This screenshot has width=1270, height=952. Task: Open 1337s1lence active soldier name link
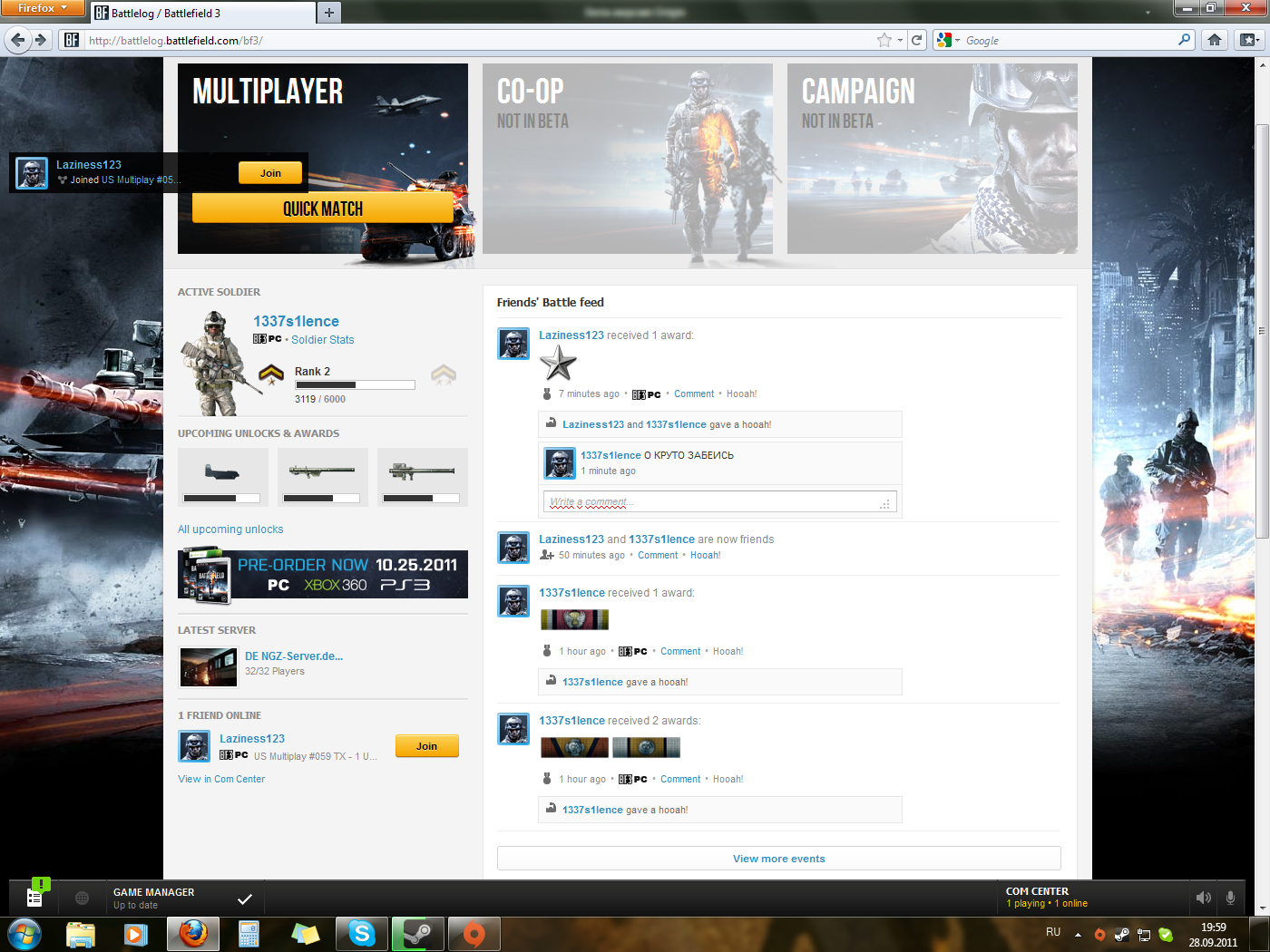pyautogui.click(x=296, y=321)
